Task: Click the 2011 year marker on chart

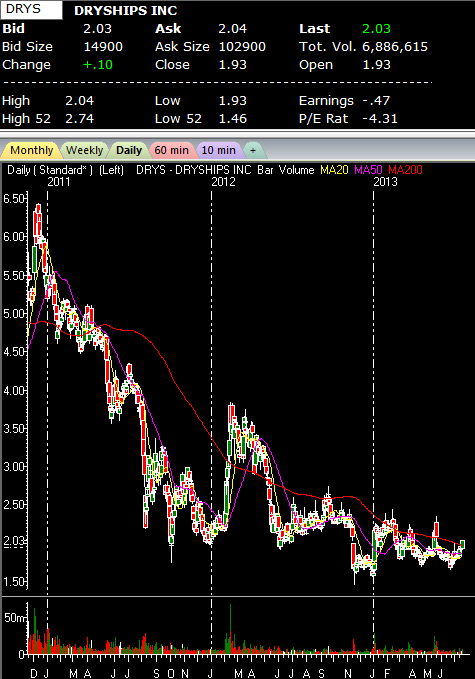Action: pyautogui.click(x=58, y=182)
